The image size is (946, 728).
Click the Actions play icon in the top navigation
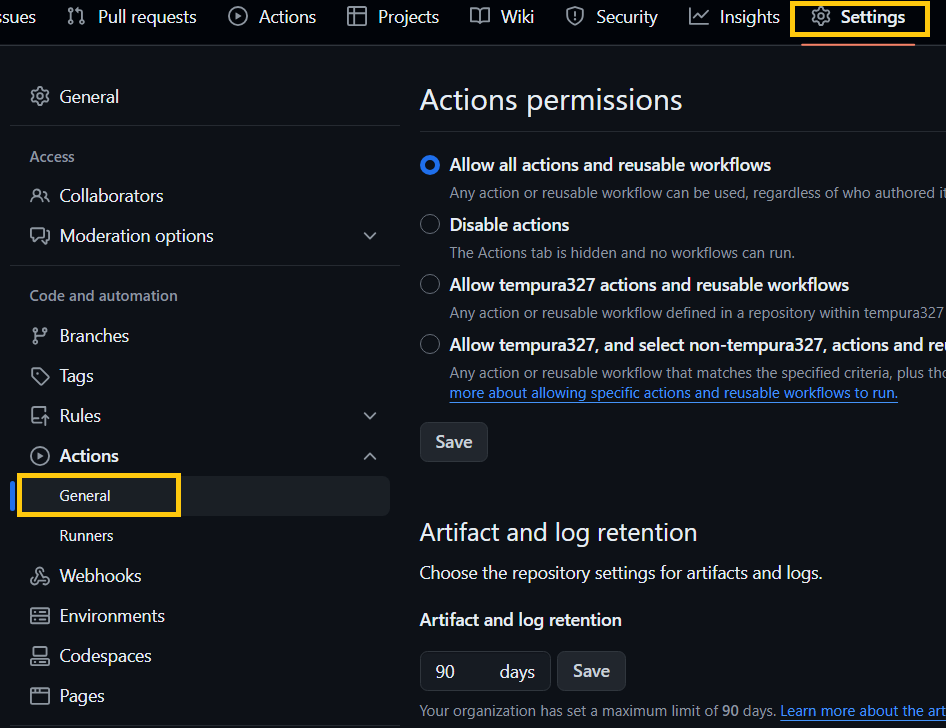pyautogui.click(x=238, y=16)
